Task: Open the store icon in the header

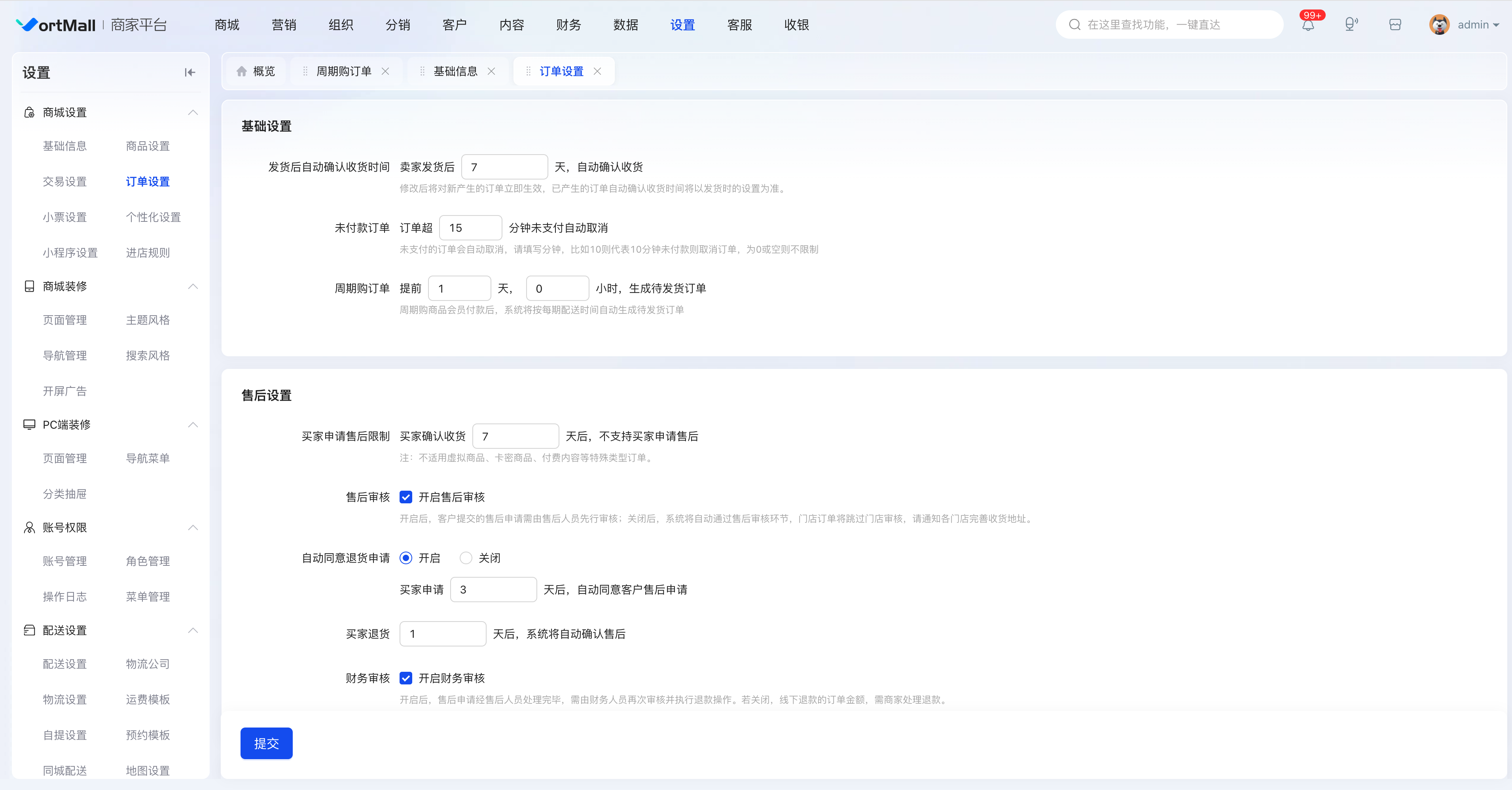Action: pos(1395,25)
